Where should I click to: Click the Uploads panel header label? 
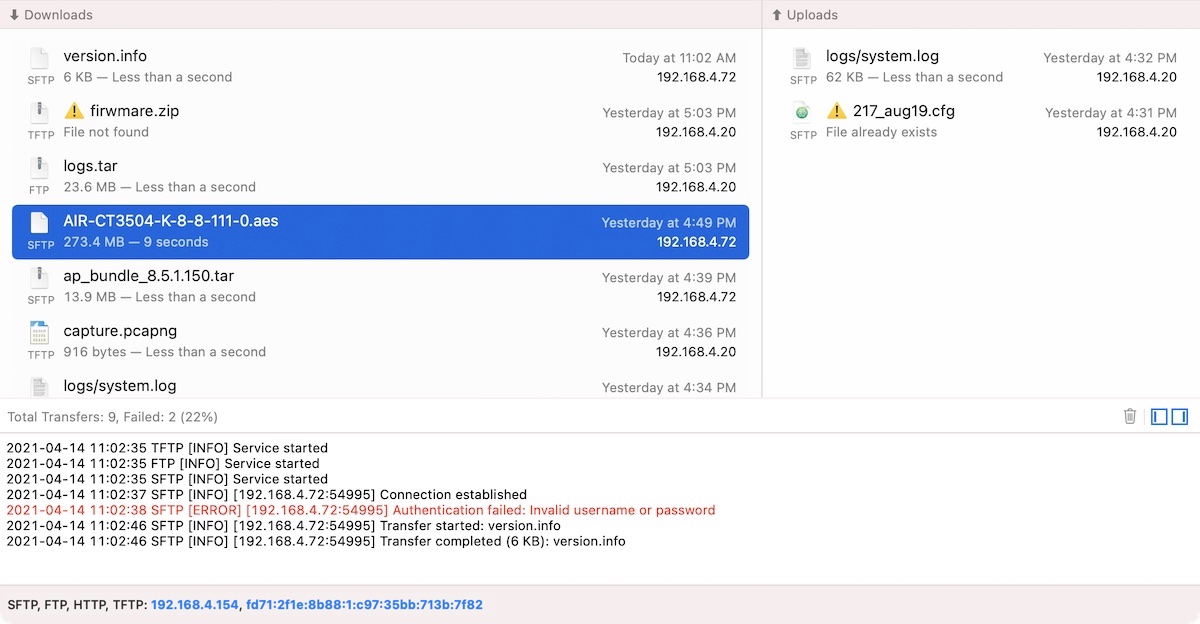812,15
